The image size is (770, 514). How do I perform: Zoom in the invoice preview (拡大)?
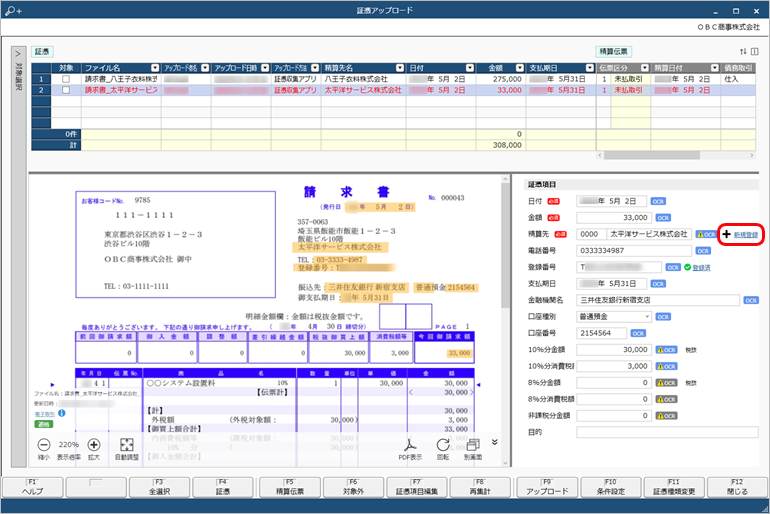coord(94,445)
